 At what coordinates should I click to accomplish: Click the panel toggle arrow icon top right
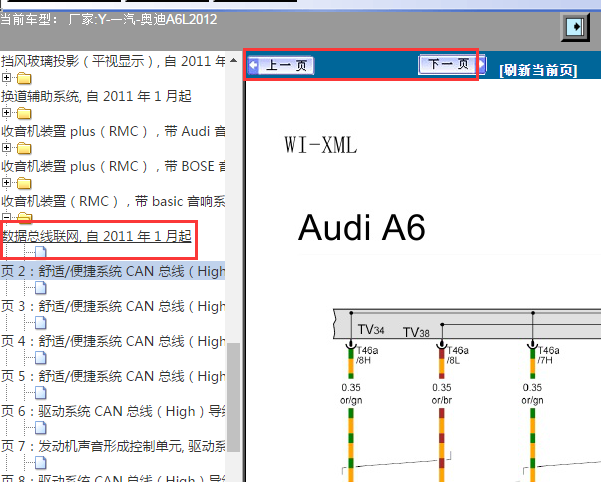pos(575,27)
